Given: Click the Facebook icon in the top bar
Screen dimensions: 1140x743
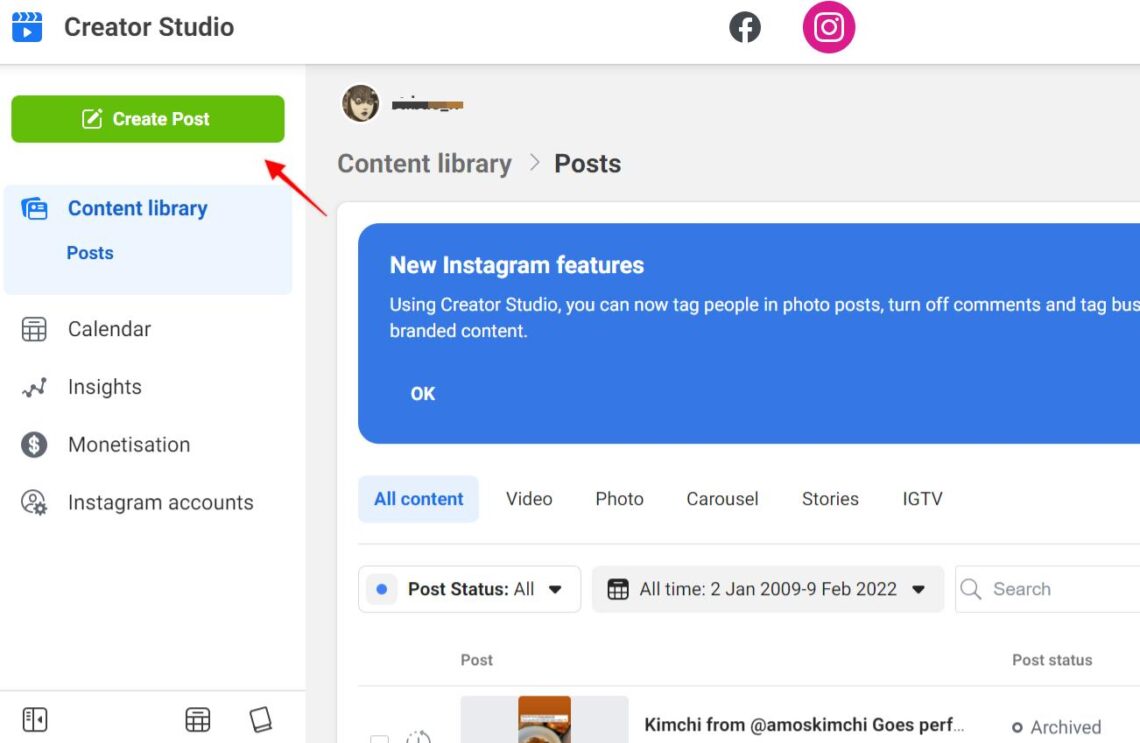Looking at the screenshot, I should (x=744, y=27).
